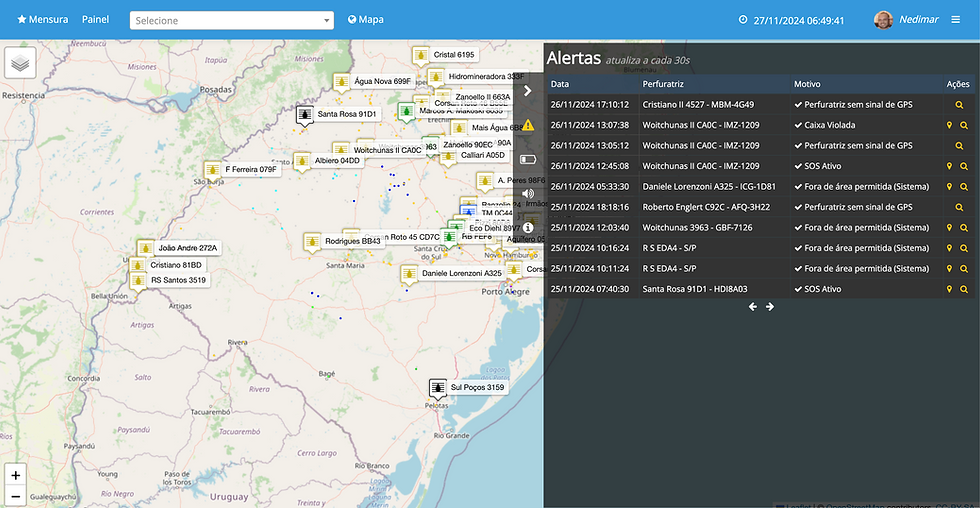980x508 pixels.
Task: Select Sul Poços 3159 map marker
Action: pos(438,388)
